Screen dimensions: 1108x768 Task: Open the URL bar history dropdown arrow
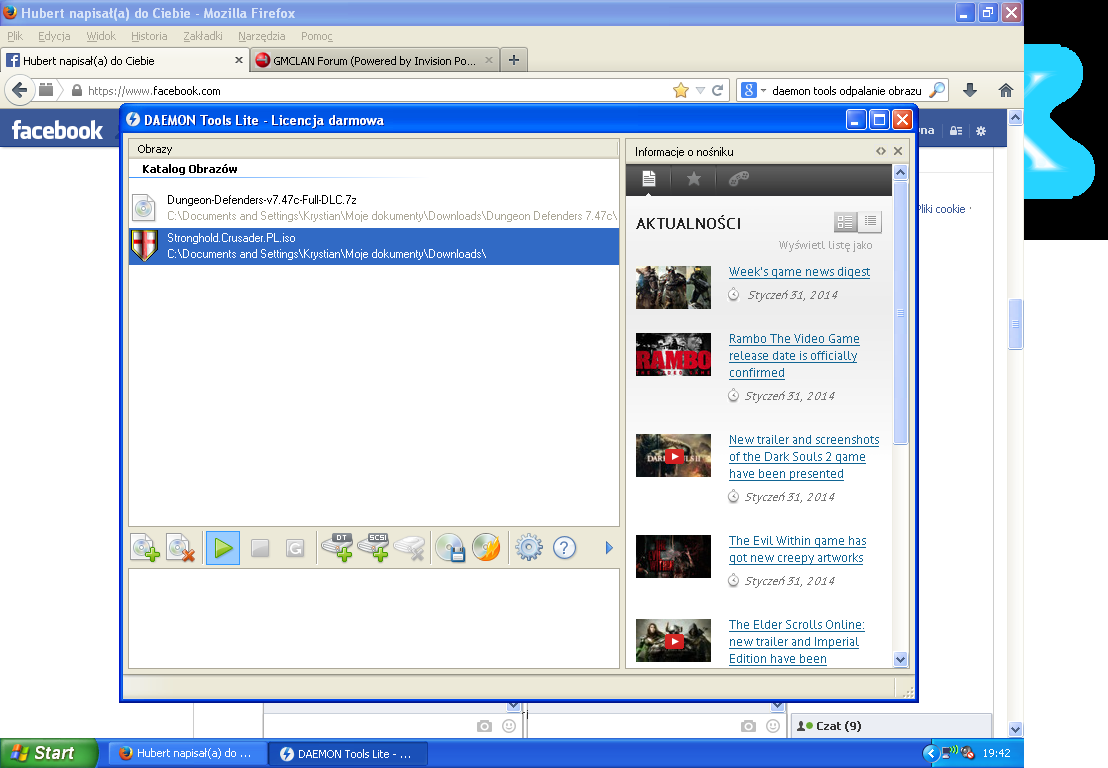[700, 90]
